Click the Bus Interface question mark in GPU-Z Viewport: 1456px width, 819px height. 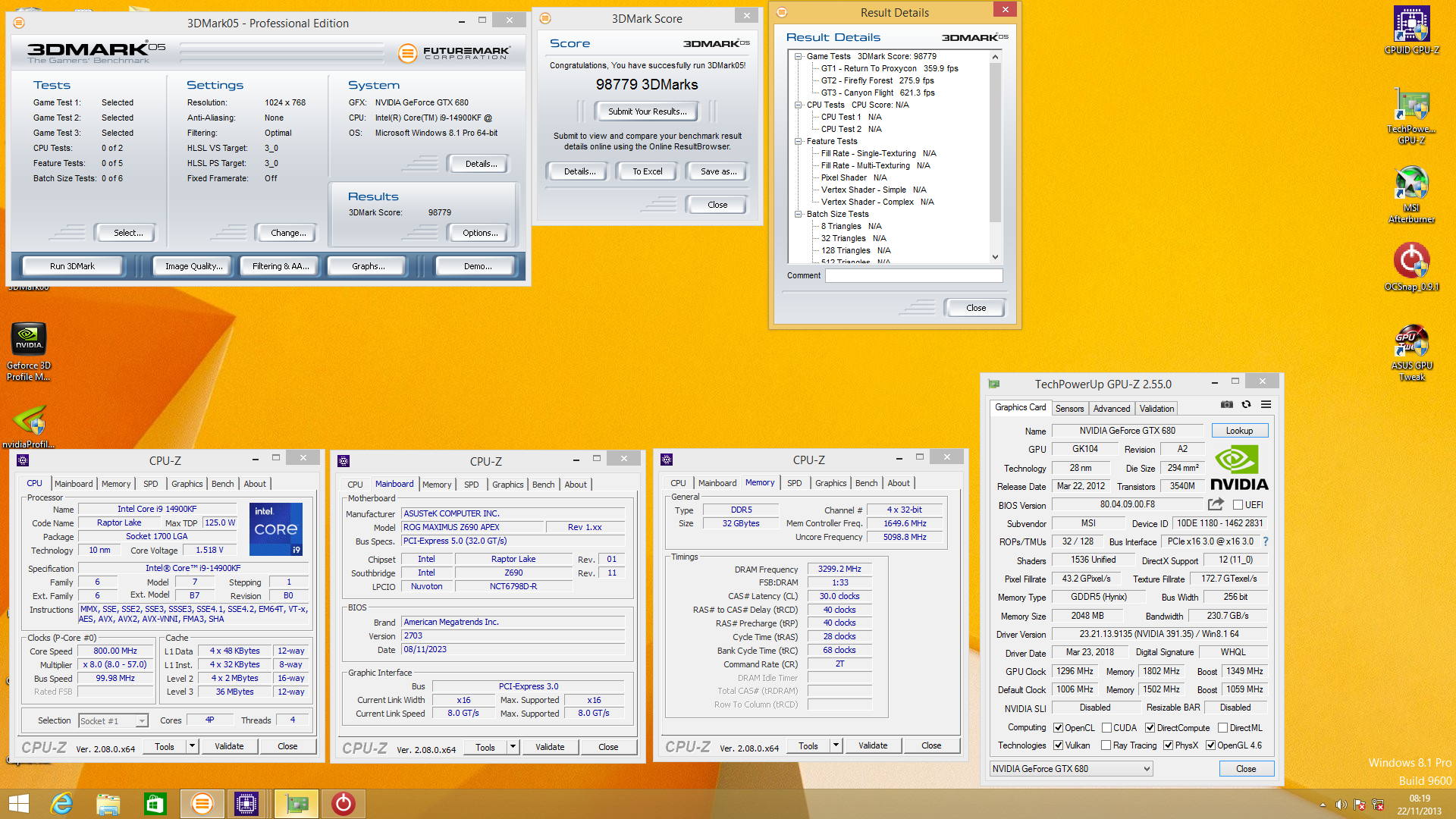(x=1266, y=541)
